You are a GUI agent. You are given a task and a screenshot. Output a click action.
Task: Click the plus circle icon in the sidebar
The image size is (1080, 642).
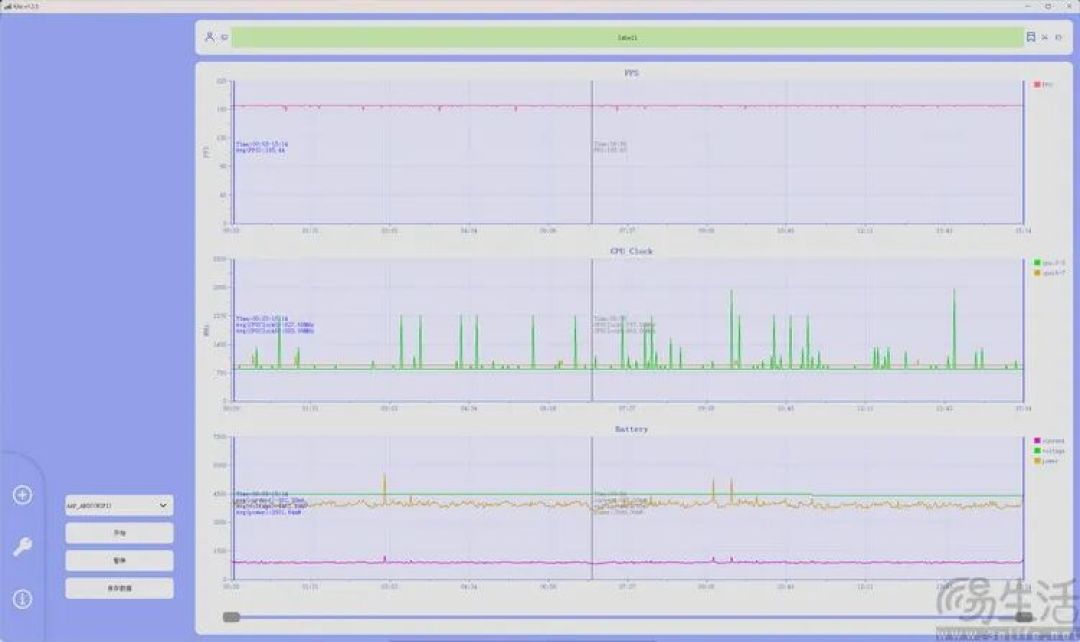pyautogui.click(x=22, y=495)
